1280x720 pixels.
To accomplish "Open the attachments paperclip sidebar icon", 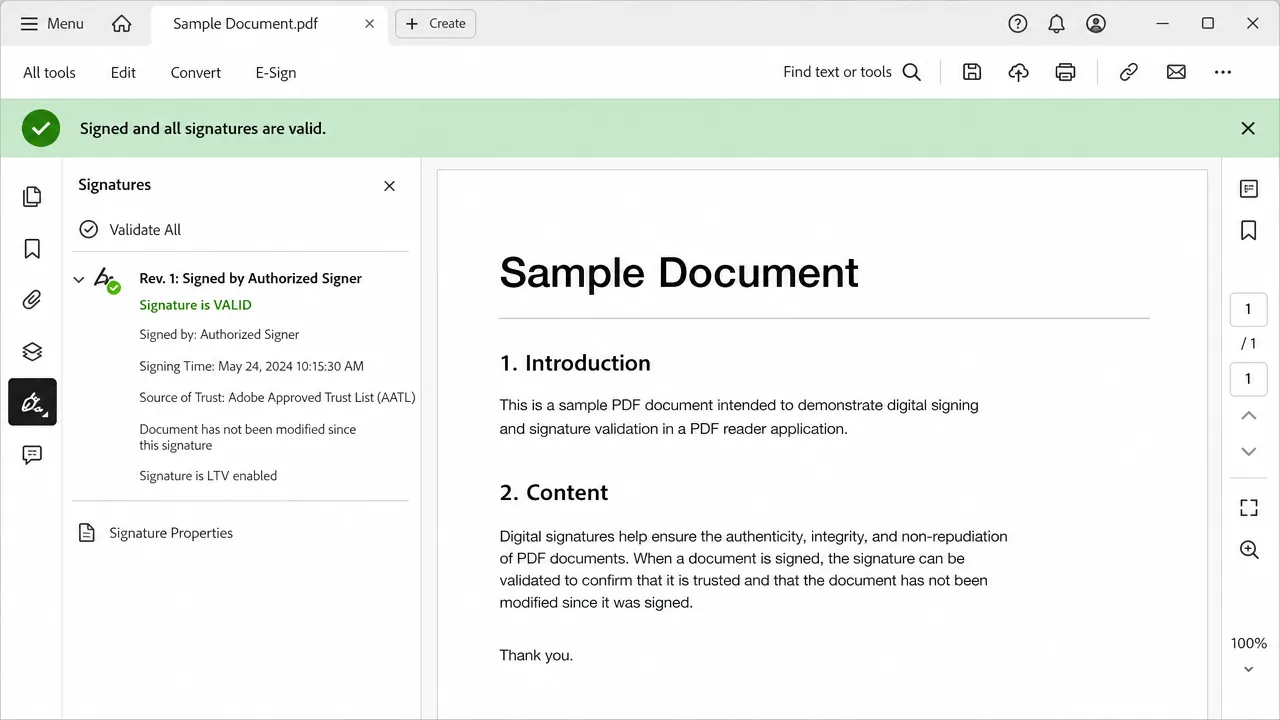I will tap(32, 300).
